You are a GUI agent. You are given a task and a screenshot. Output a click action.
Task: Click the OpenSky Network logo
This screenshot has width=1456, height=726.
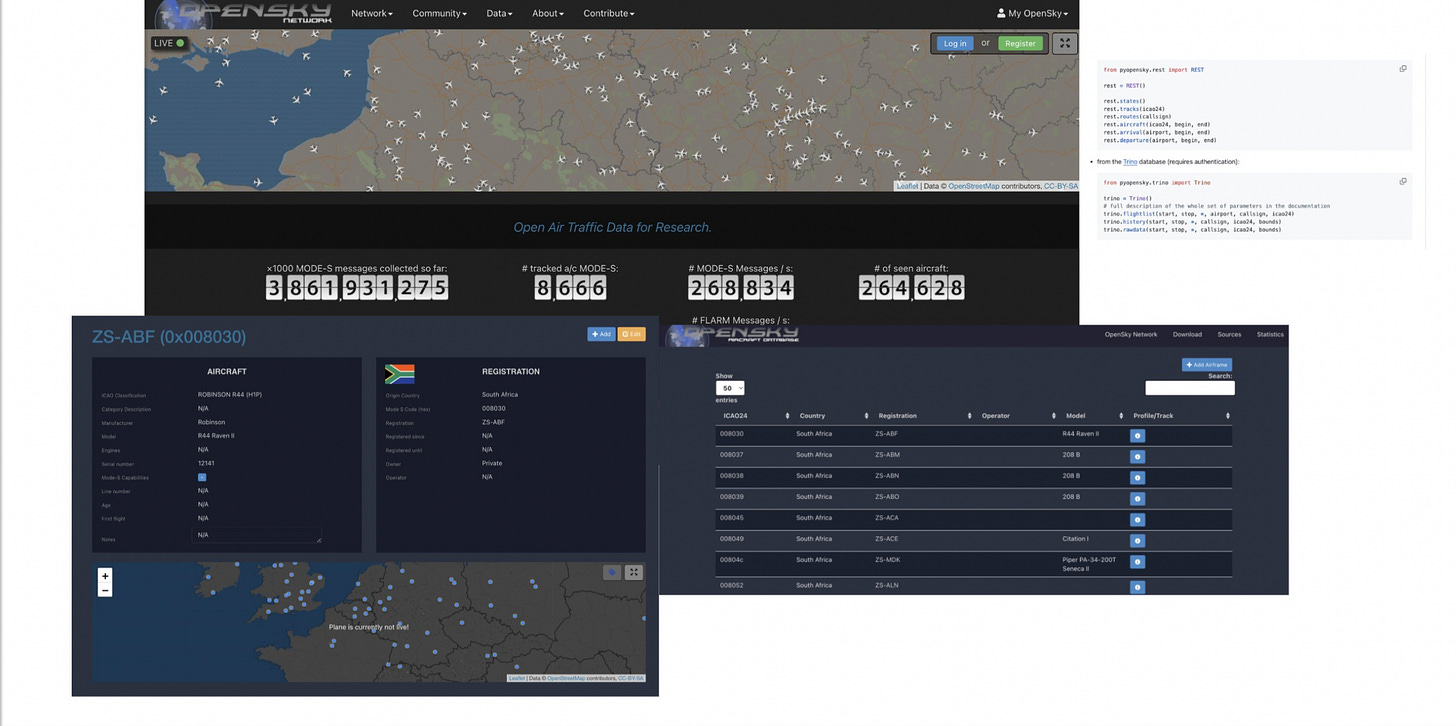[242, 14]
